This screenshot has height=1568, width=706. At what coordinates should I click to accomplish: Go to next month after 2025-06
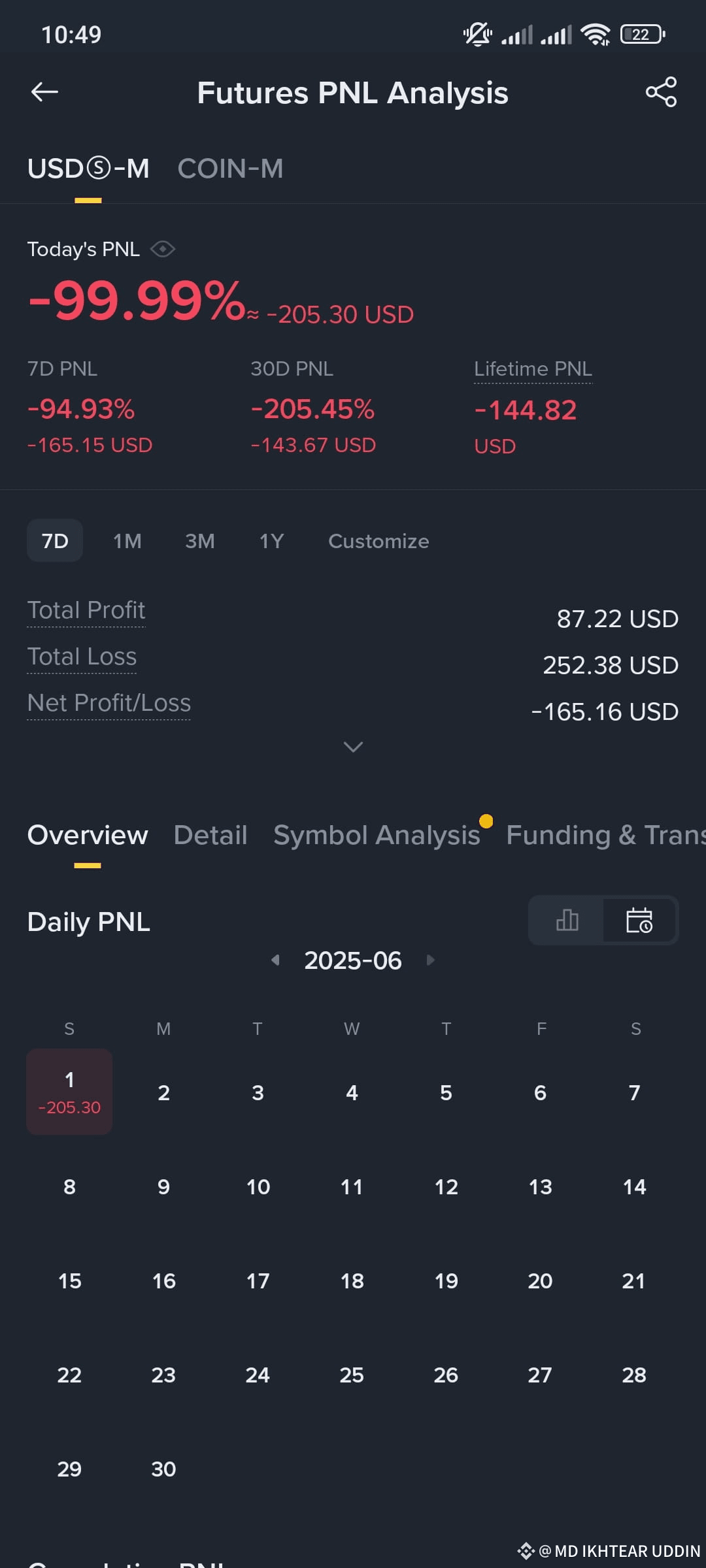tap(430, 960)
